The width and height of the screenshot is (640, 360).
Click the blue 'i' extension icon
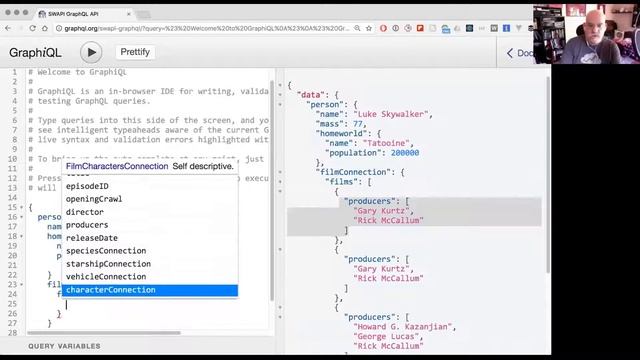[507, 28]
